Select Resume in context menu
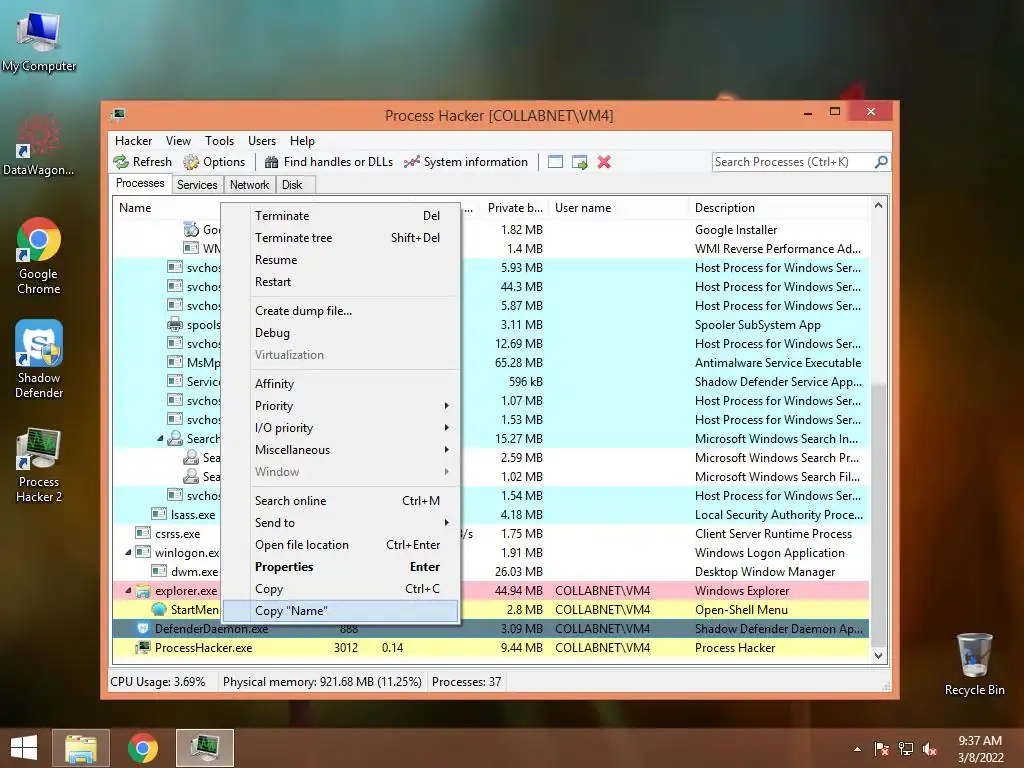 pyautogui.click(x=355, y=259)
